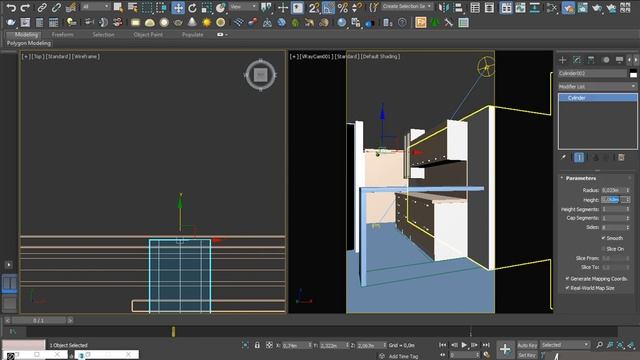Viewport: 640px width, 360px height.
Task: Toggle the Set Key button
Action: click(527, 355)
